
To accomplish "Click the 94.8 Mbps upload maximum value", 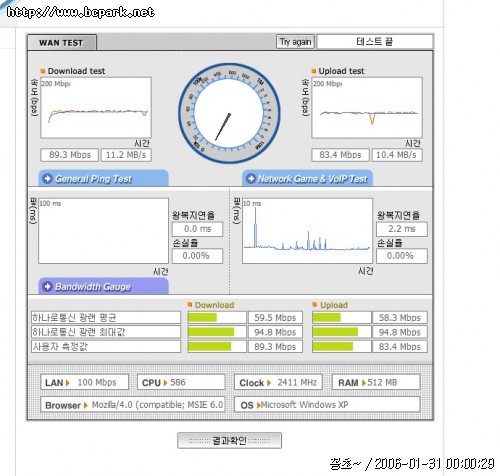I will click(400, 332).
